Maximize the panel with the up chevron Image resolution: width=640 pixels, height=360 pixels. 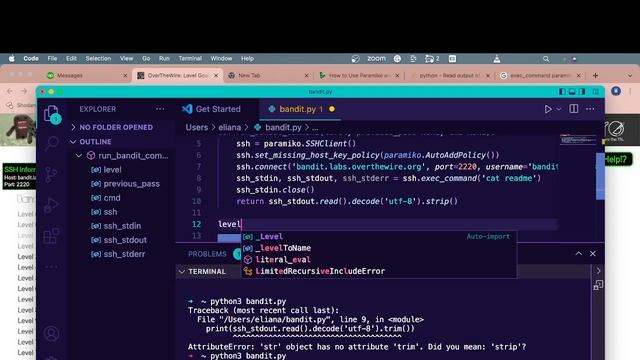point(579,253)
